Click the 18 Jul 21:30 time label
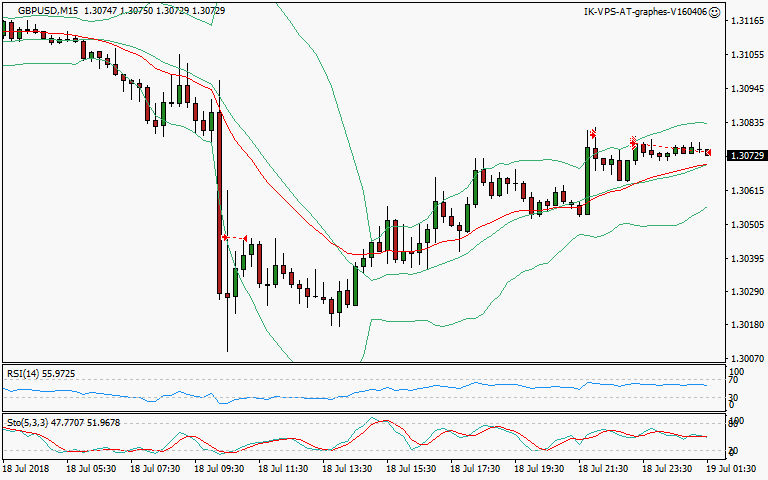Image resolution: width=768 pixels, height=480 pixels. [603, 469]
